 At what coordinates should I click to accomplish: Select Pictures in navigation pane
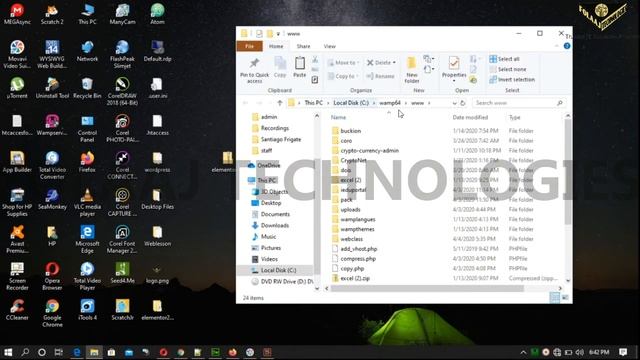pyautogui.click(x=271, y=248)
